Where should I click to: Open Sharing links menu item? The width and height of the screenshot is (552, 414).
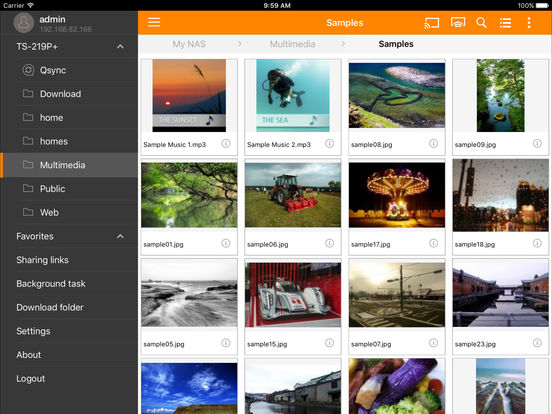pos(42,260)
